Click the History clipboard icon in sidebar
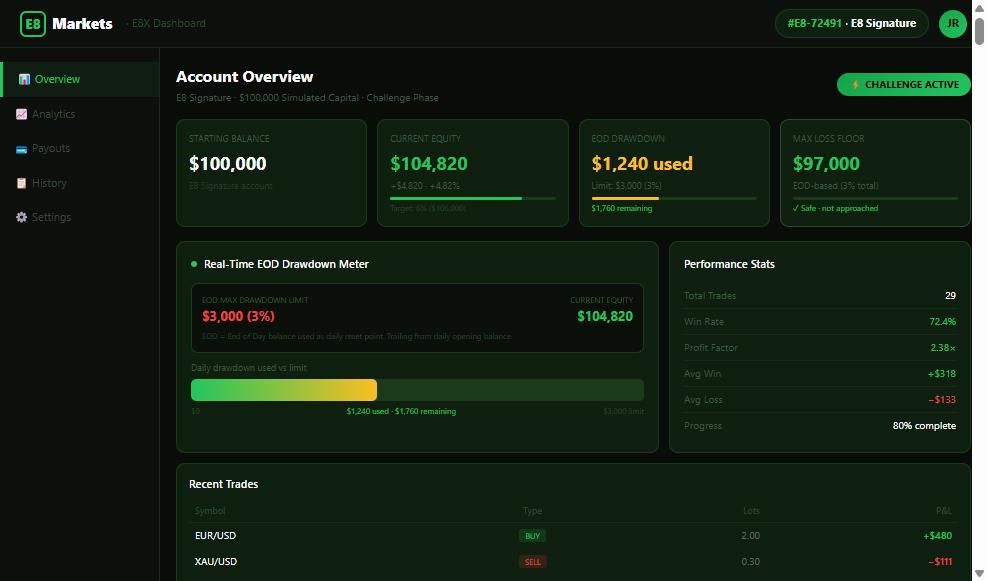This screenshot has height=581, width=987. [21, 183]
